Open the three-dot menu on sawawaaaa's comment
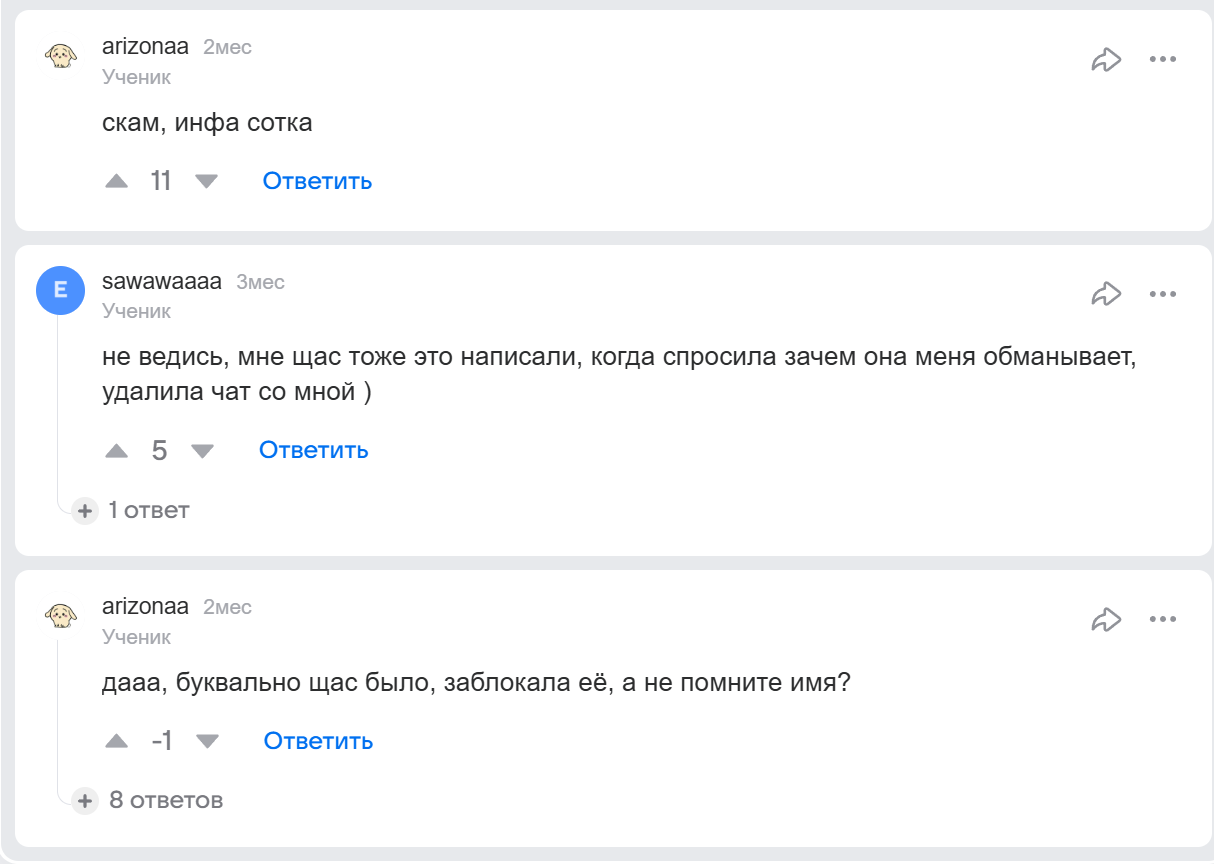The image size is (1214, 864). (x=1163, y=293)
